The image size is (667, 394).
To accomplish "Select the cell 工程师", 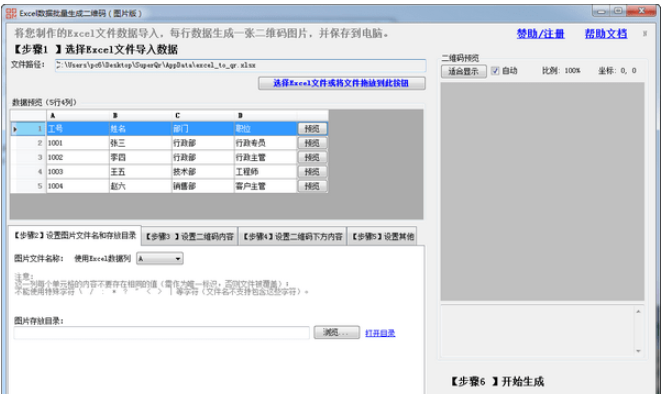I will click(265, 172).
